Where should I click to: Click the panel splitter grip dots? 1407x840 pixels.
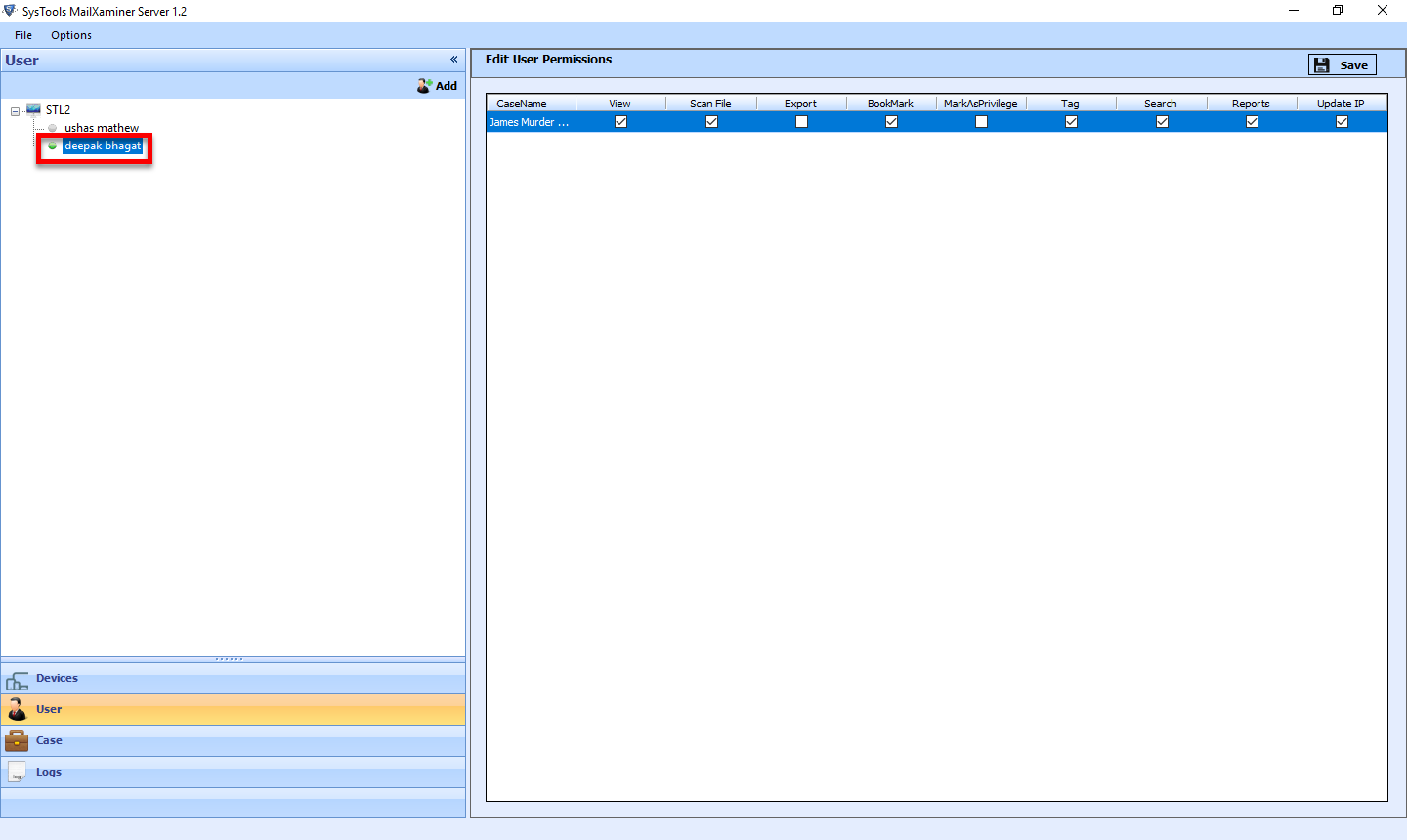230,659
